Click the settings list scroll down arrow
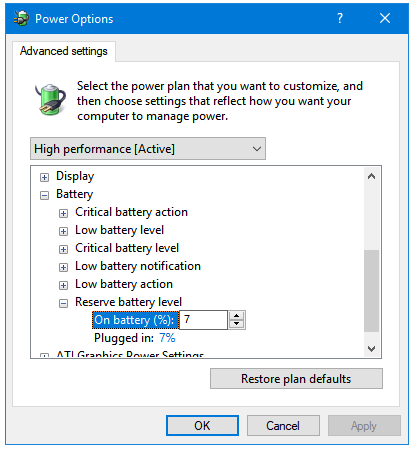This screenshot has height=451, width=413. (x=371, y=349)
